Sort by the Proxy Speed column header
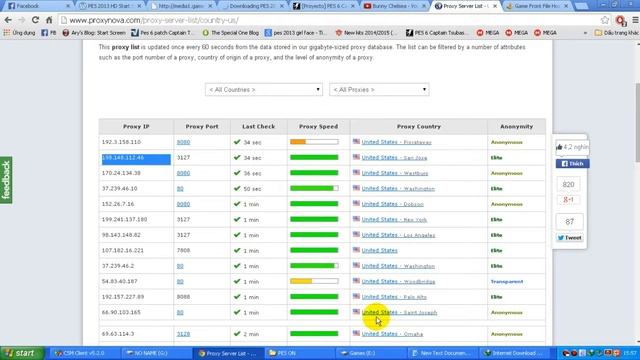Viewport: 640px width, 360px height. 318,127
